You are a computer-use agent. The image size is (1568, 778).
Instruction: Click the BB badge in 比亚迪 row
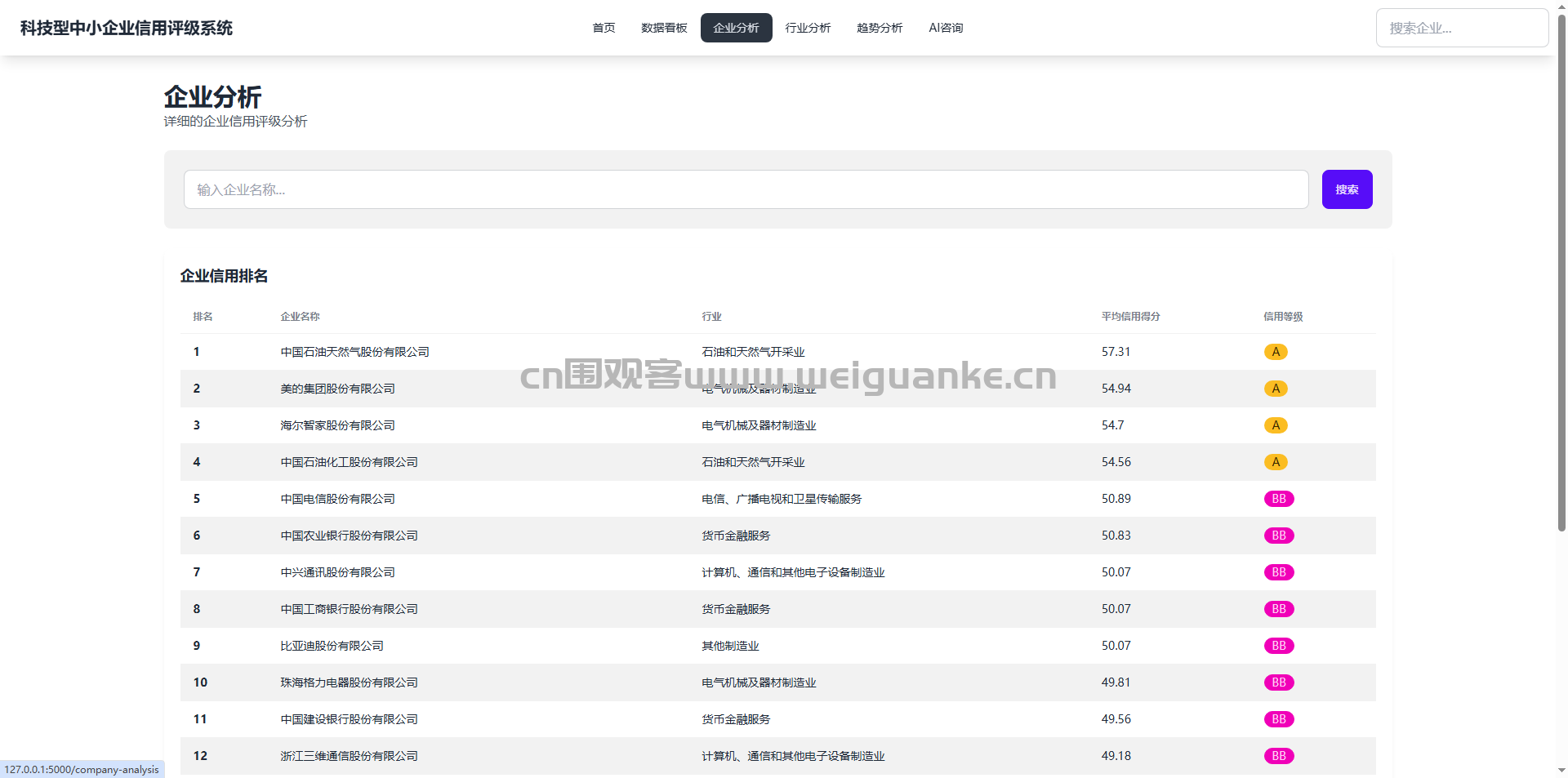point(1278,646)
